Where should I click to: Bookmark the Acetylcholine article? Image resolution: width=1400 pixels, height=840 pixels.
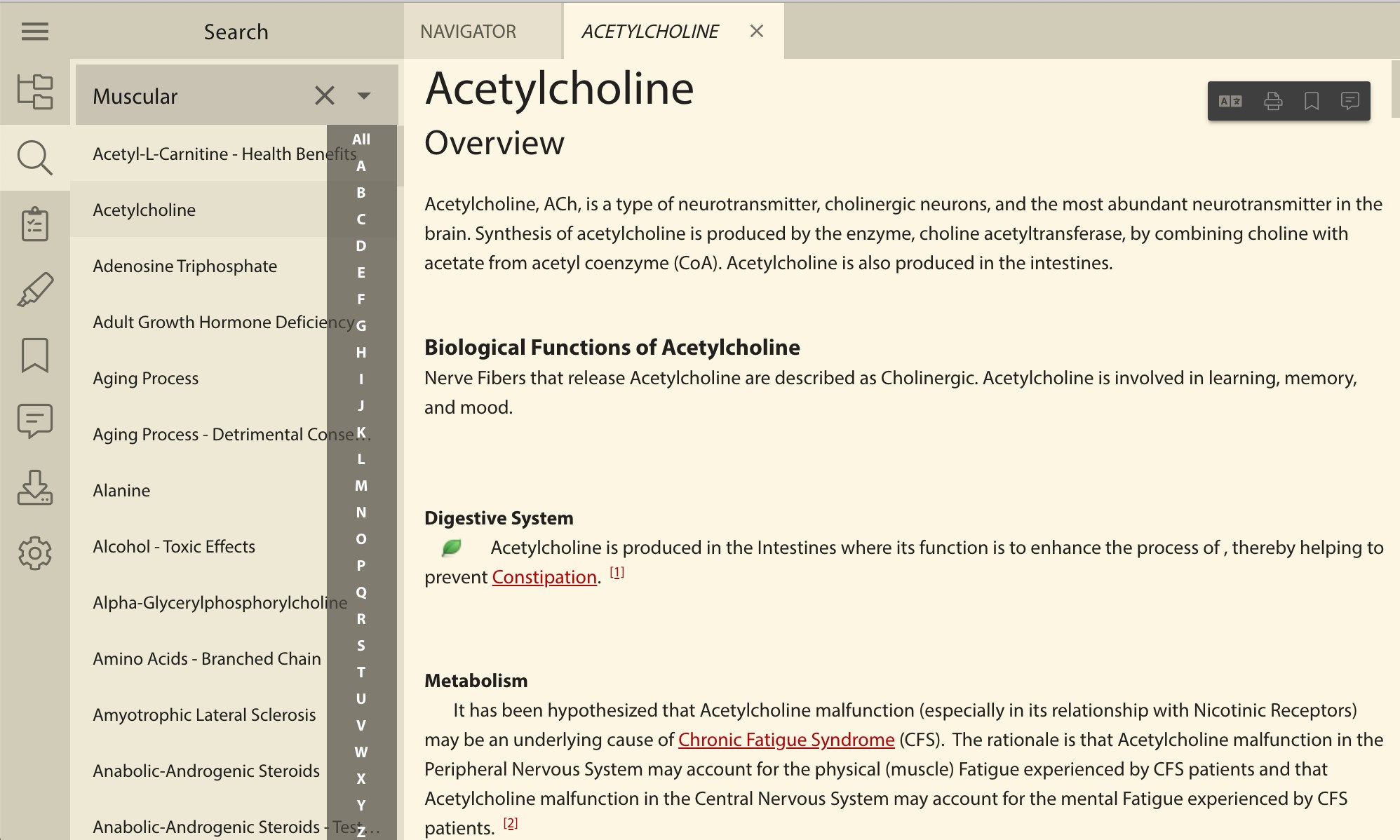1311,101
